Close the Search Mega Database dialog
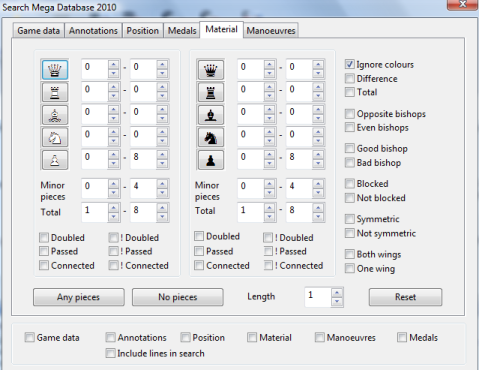This screenshot has height=370, width=479. 462,4
